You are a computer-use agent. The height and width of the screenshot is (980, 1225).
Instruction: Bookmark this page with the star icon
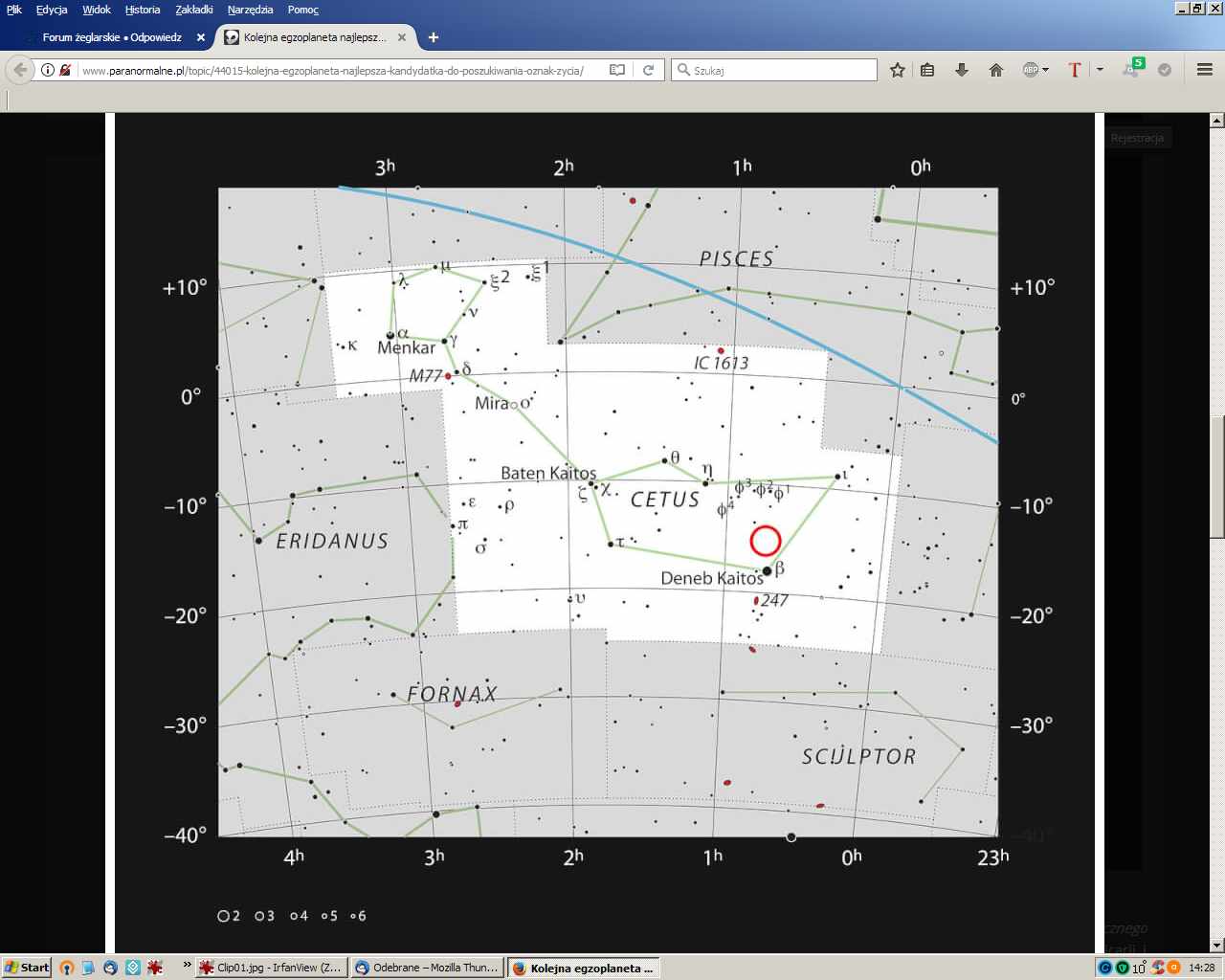coord(897,70)
